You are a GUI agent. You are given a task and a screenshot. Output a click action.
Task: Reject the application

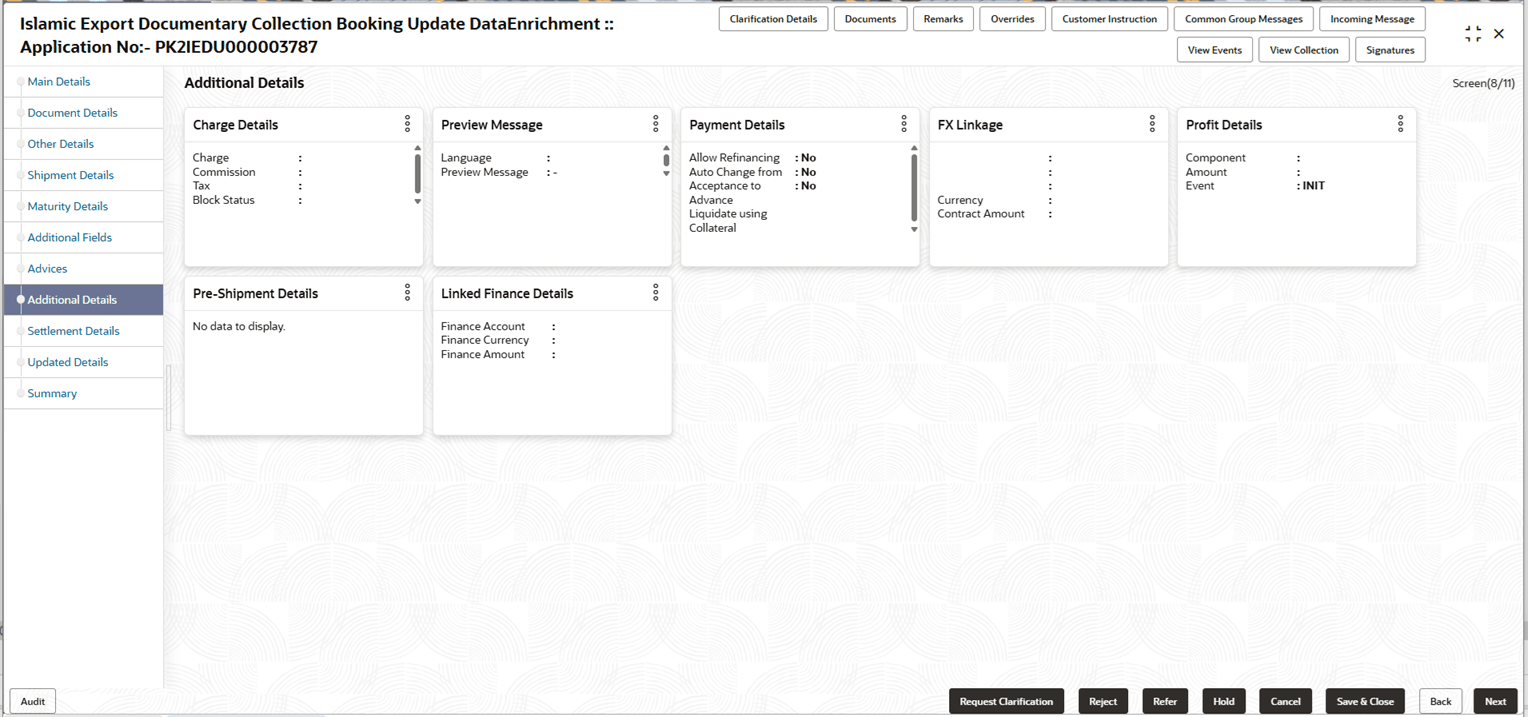coord(1103,701)
